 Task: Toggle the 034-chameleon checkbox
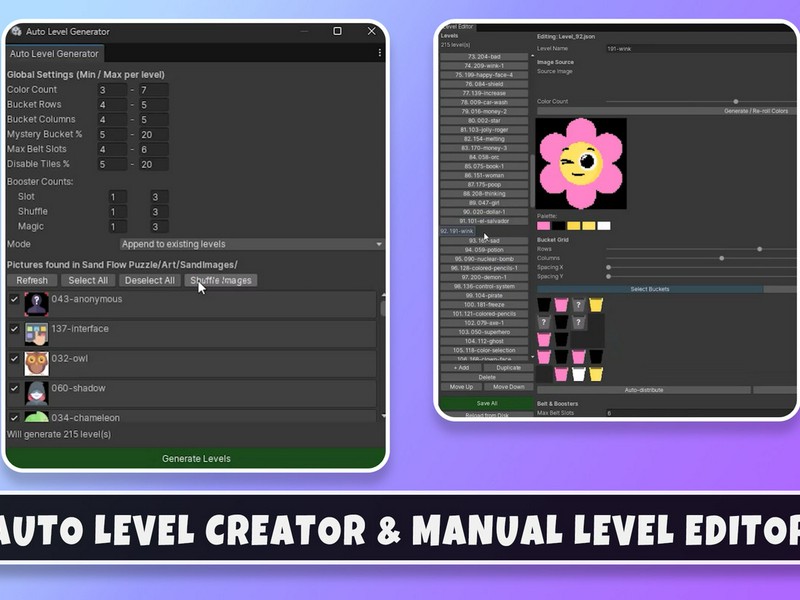[14, 417]
